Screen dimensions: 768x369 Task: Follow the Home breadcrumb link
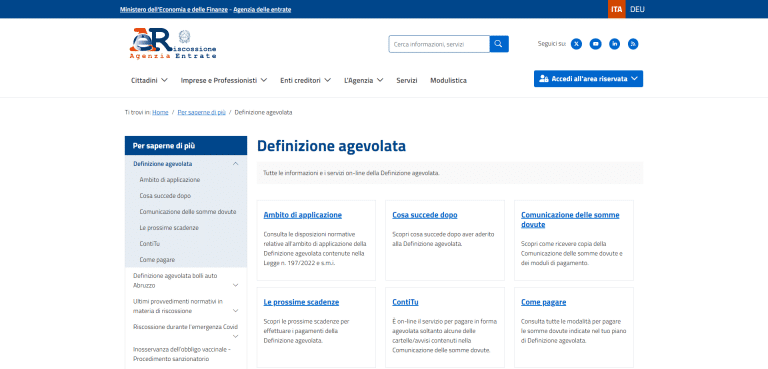click(160, 112)
